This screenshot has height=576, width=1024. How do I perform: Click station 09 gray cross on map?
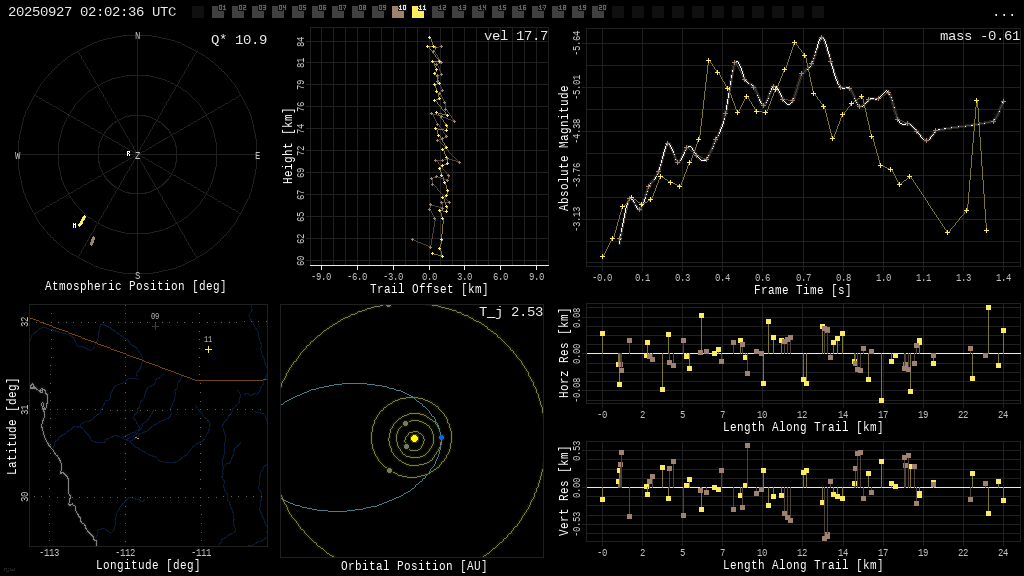coord(155,325)
